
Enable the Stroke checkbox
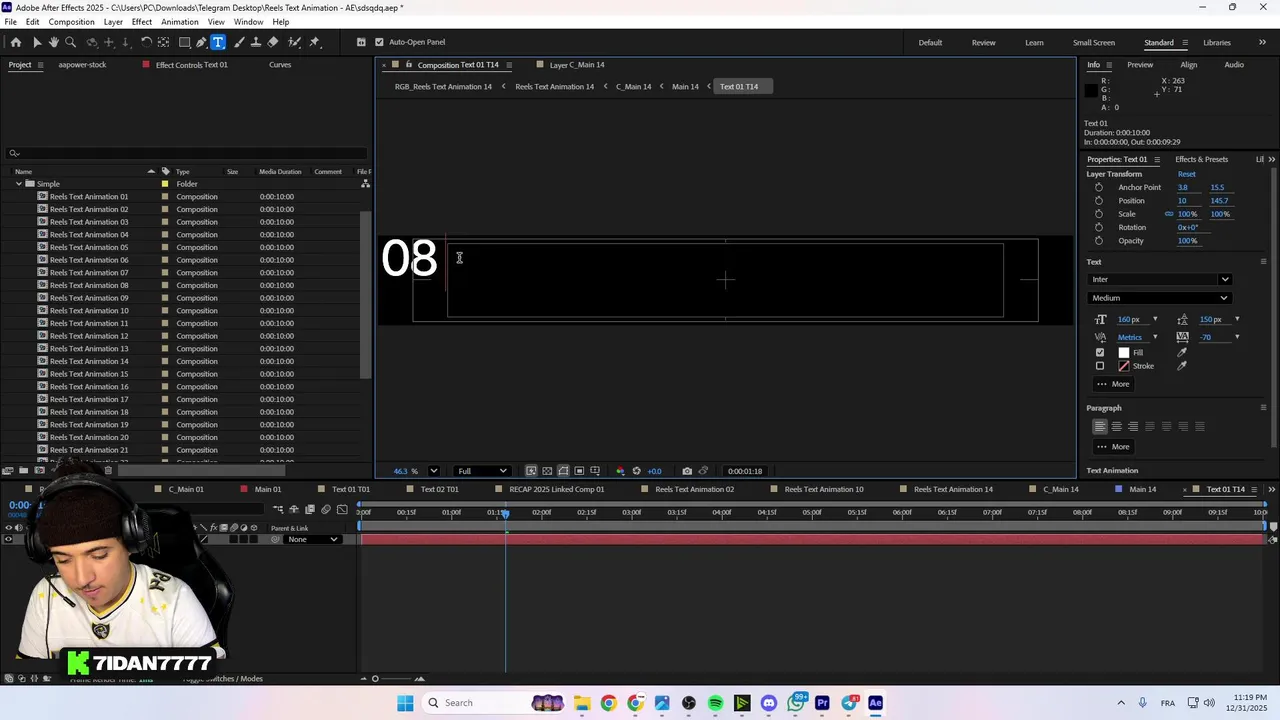(x=1100, y=366)
